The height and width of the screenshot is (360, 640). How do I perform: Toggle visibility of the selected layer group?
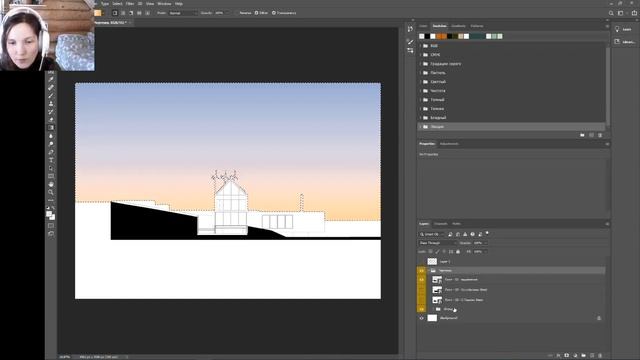point(422,271)
